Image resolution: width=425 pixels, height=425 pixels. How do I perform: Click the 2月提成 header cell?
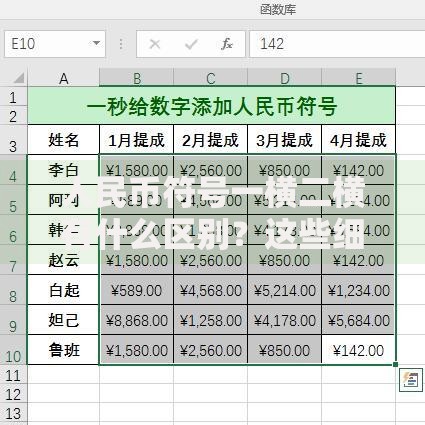point(211,140)
